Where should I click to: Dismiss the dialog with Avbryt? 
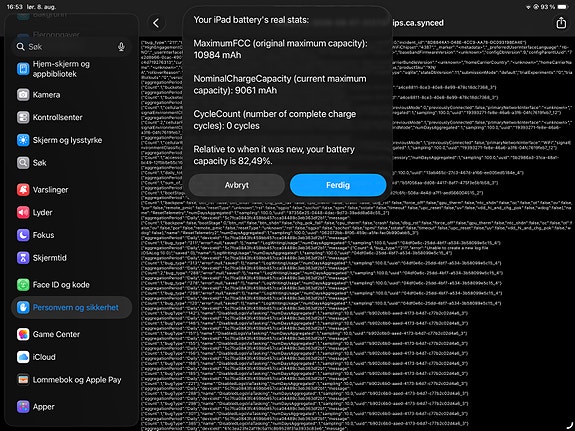coord(237,185)
